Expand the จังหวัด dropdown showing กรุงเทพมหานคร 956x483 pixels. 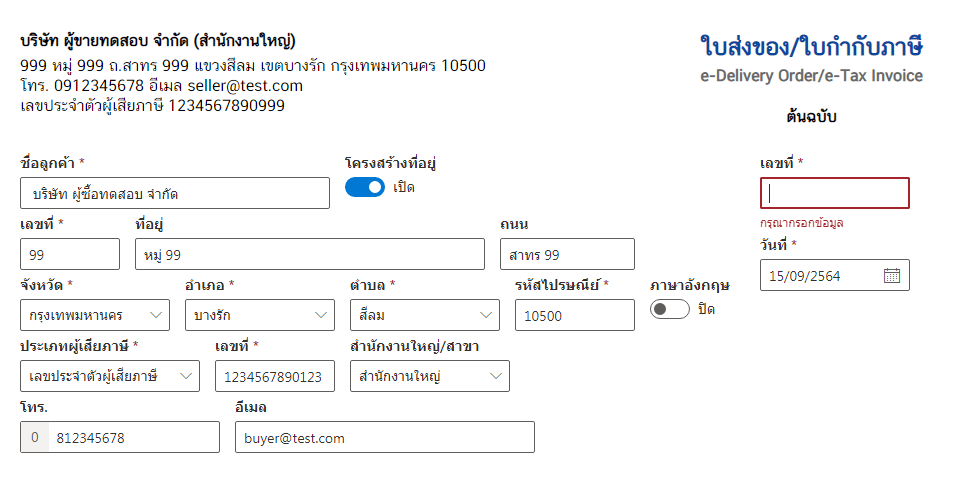(x=95, y=315)
